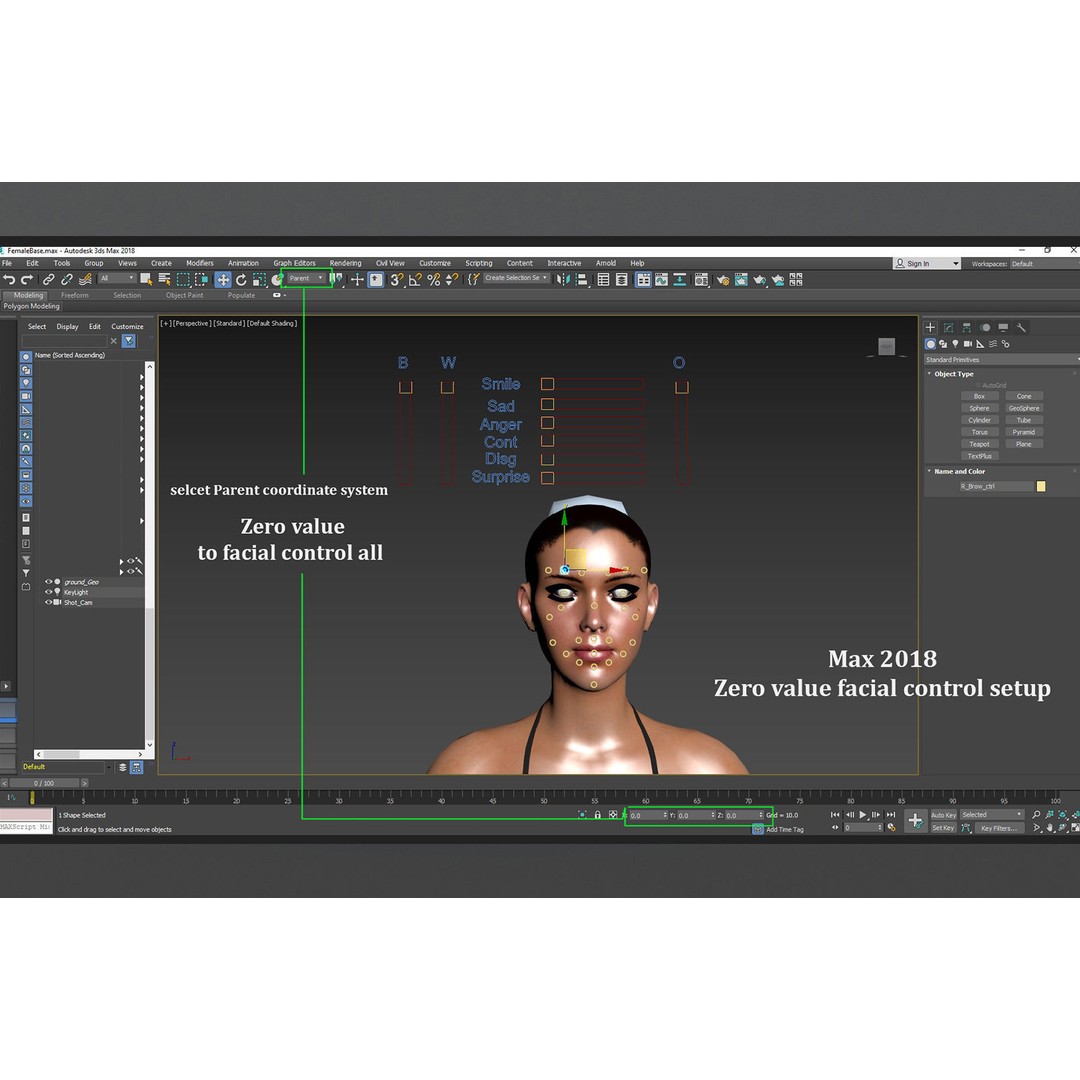Image resolution: width=1080 pixels, height=1080 pixels.
Task: Toggle the Angle Snap icon
Action: (415, 280)
